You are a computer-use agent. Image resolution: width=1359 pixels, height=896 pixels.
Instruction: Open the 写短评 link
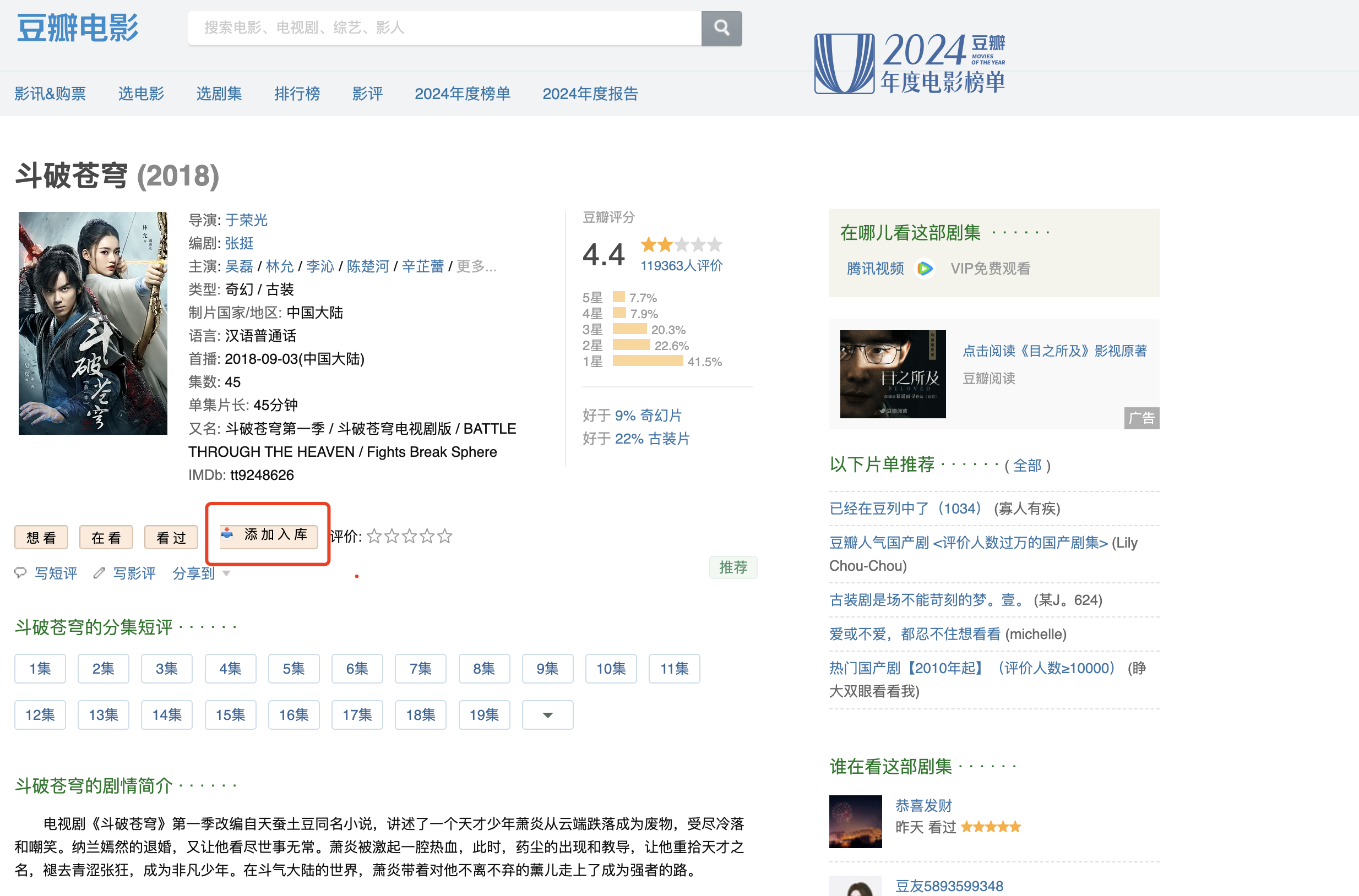tap(56, 573)
